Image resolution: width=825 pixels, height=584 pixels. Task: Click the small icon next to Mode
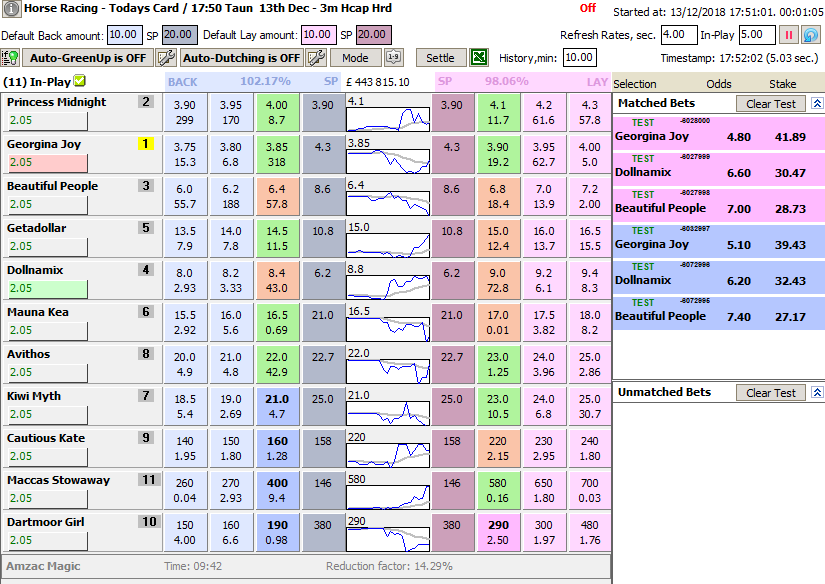point(394,58)
